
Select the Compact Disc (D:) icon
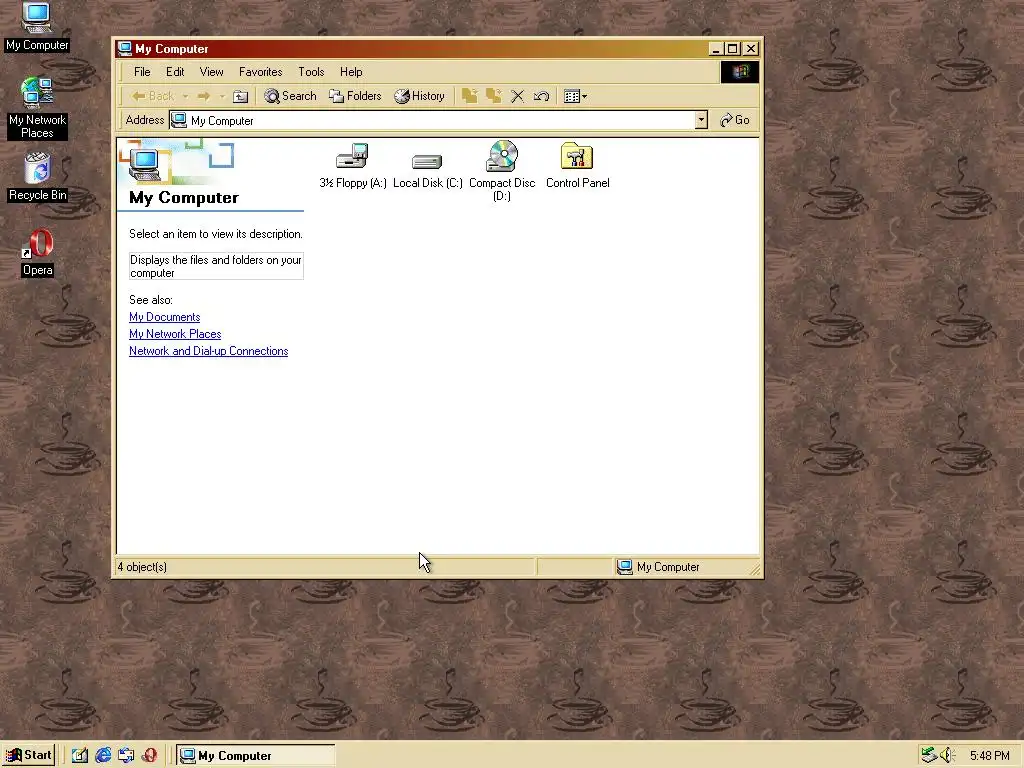502,156
